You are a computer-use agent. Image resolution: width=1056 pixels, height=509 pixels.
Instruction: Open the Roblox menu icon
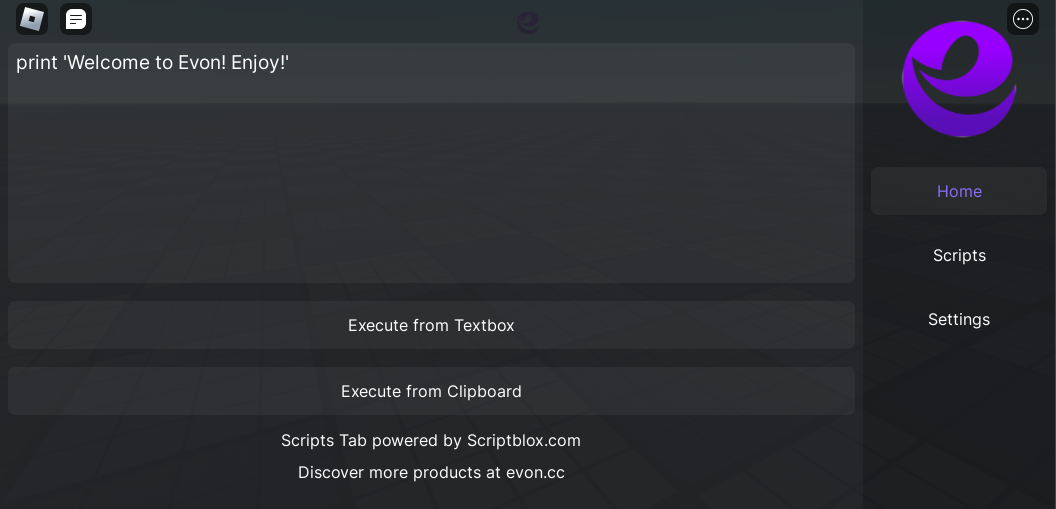pyautogui.click(x=32, y=19)
